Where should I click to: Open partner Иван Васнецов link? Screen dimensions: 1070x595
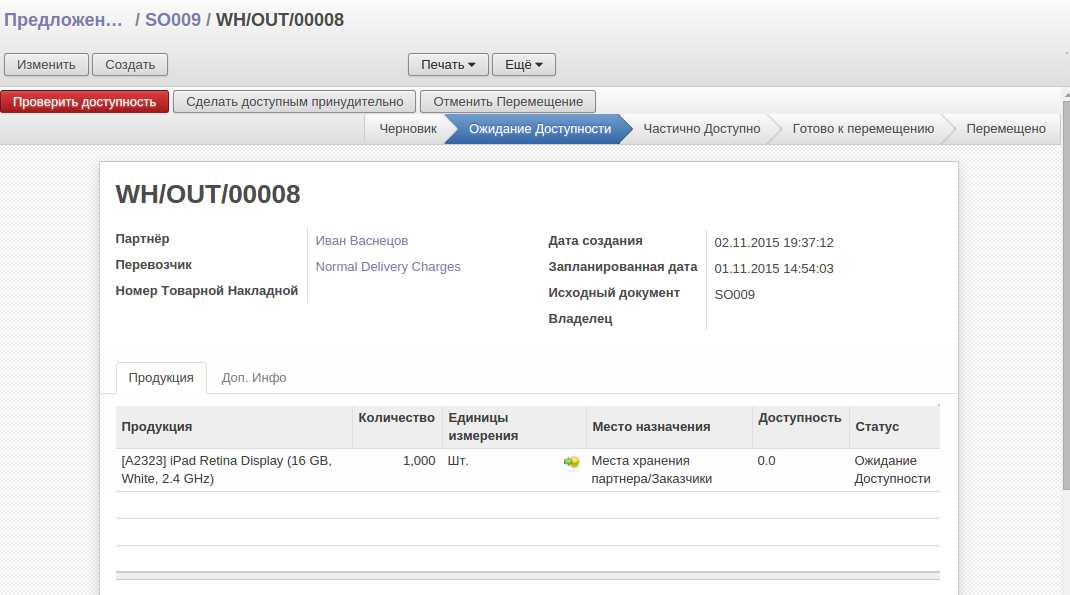[362, 241]
